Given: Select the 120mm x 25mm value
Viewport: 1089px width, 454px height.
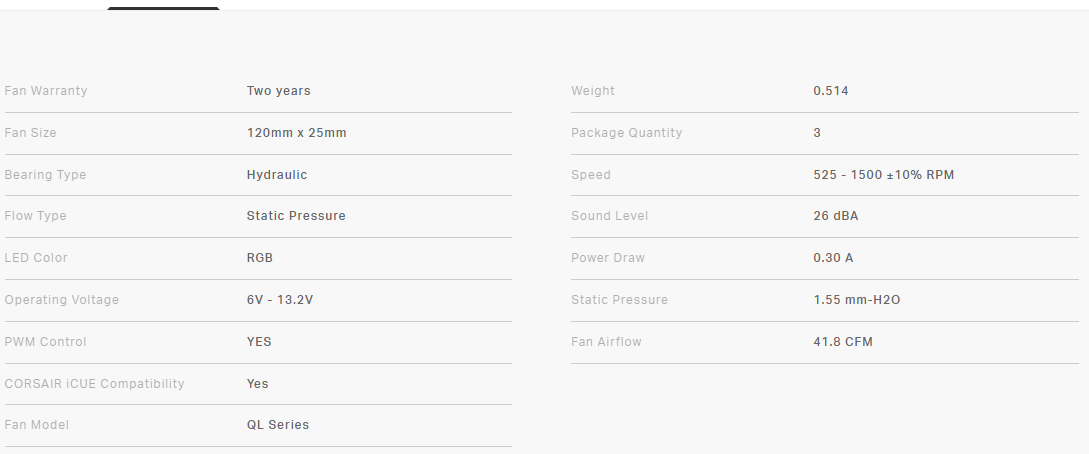Looking at the screenshot, I should click(297, 133).
